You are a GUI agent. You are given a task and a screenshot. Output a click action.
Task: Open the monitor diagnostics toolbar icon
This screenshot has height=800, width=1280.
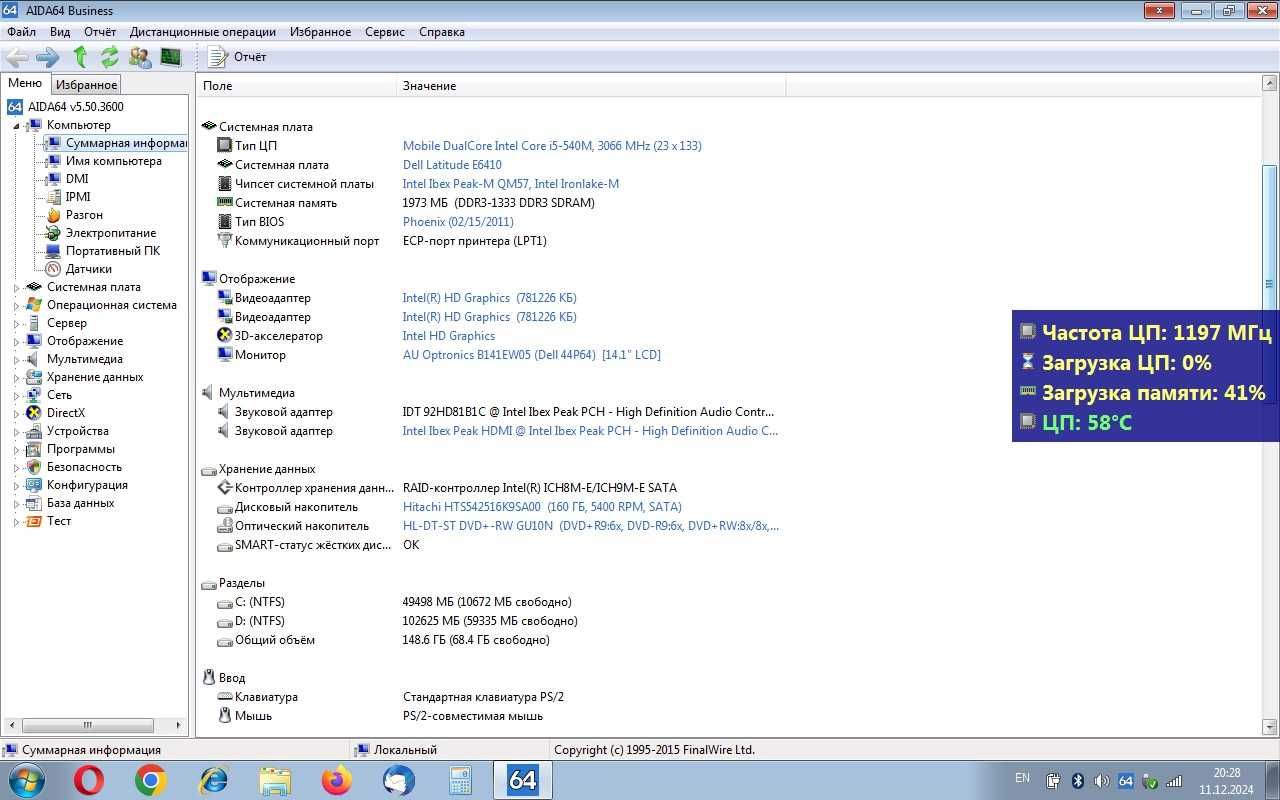pyautogui.click(x=171, y=57)
